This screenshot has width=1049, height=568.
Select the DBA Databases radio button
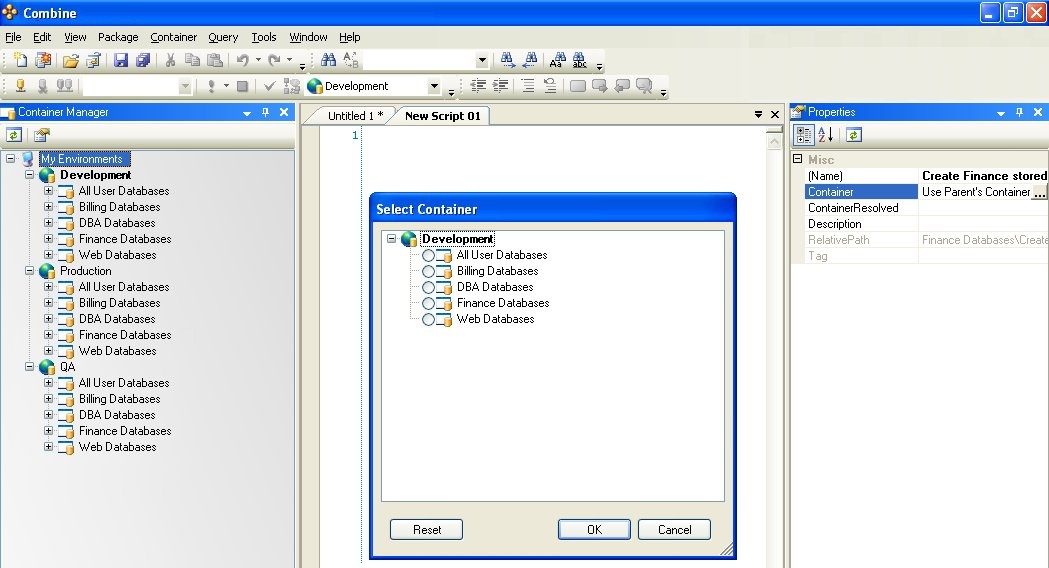pyautogui.click(x=428, y=288)
